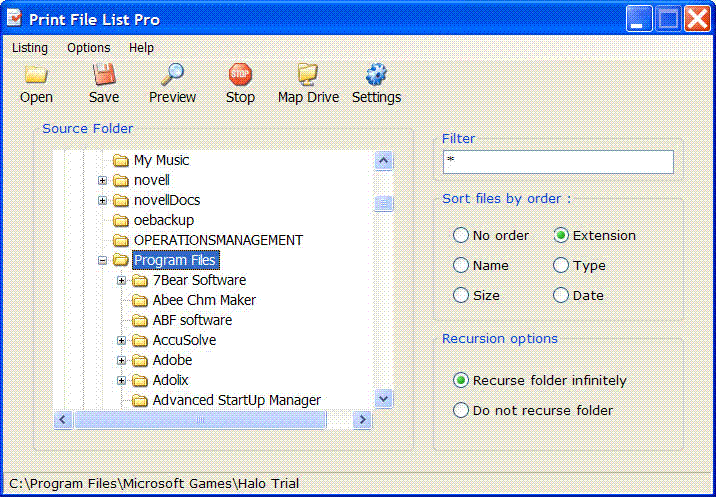716x497 pixels.
Task: Click the Advanced StartUp Manager folder icon
Action: click(140, 401)
